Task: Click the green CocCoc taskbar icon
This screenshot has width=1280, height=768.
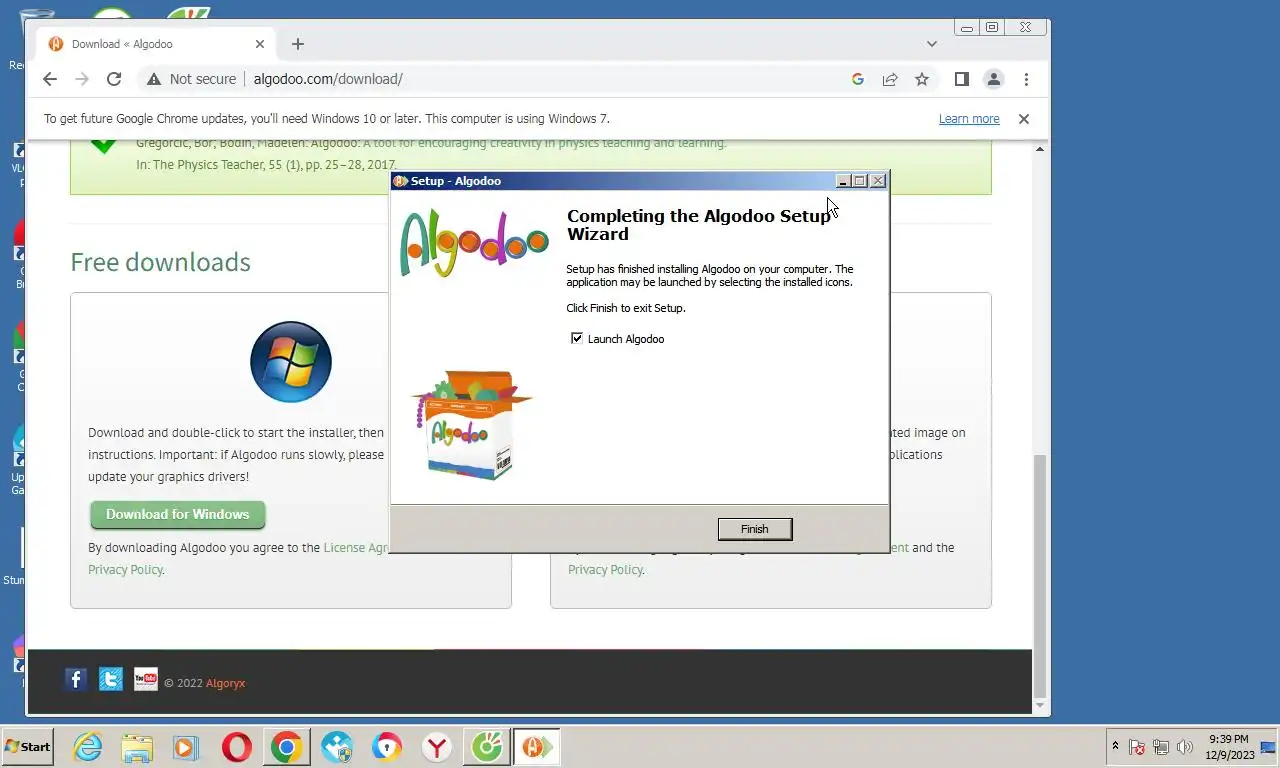Action: point(487,747)
